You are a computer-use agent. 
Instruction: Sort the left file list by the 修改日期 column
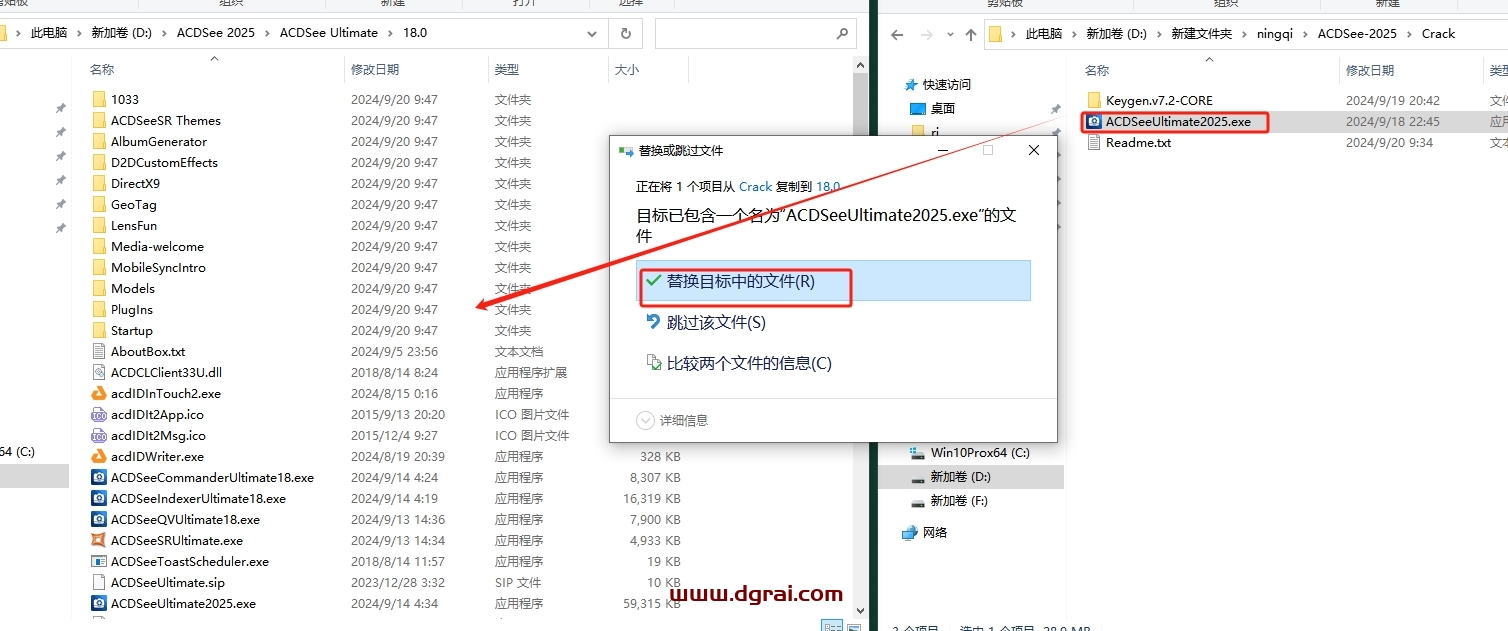(375, 70)
